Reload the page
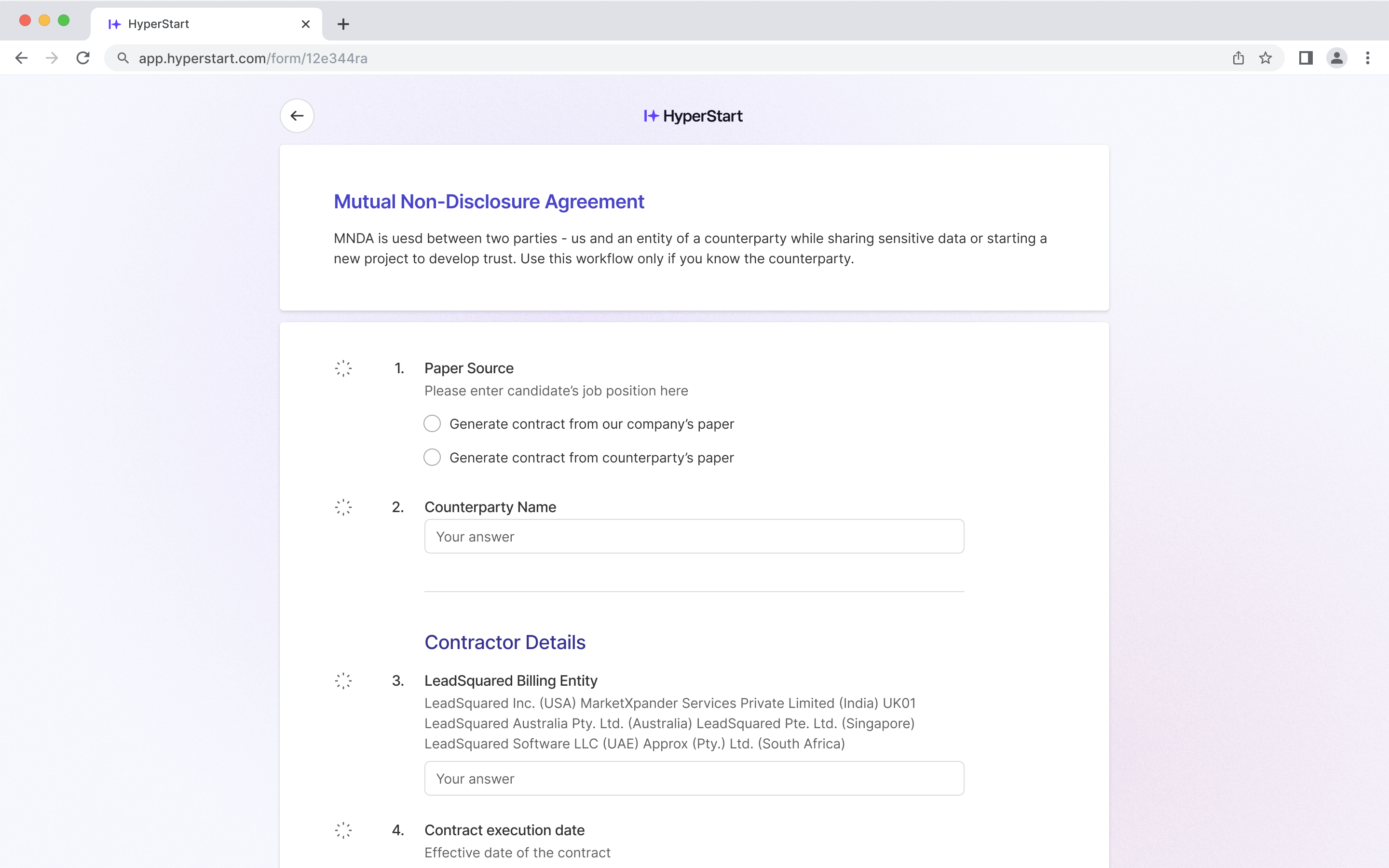Screen dimensions: 1389x868 (x=83, y=58)
